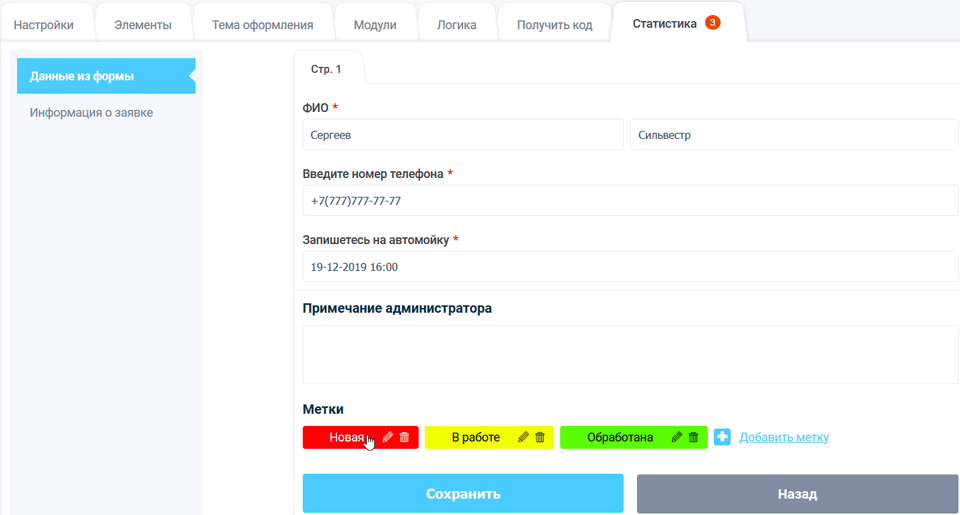Open the Тема оформления tab
Image resolution: width=960 pixels, height=515 pixels.
pyautogui.click(x=263, y=25)
